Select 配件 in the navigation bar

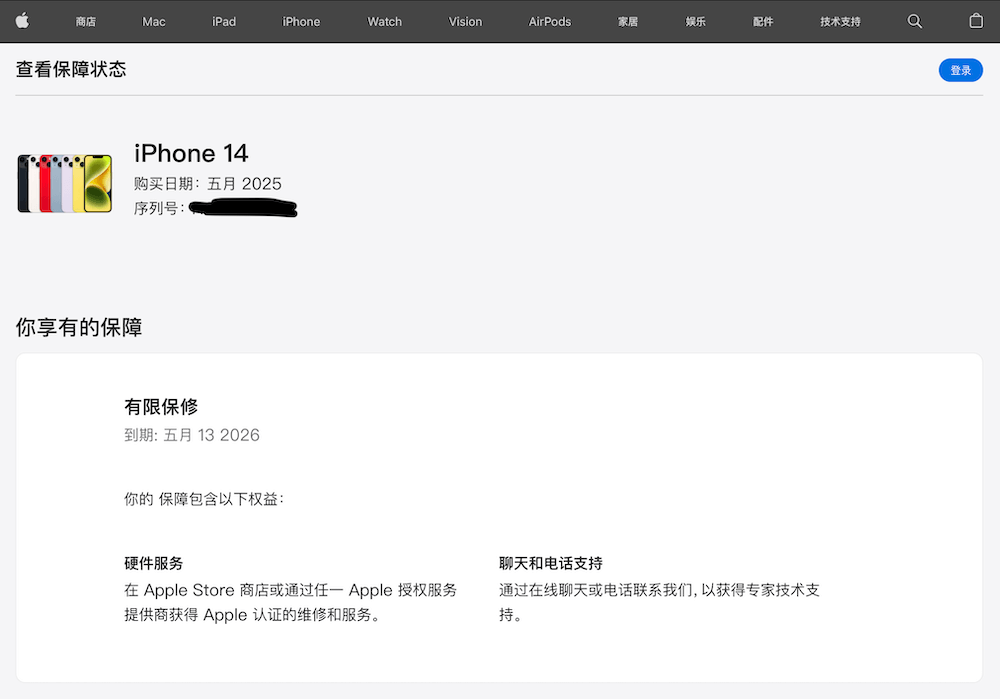click(763, 22)
